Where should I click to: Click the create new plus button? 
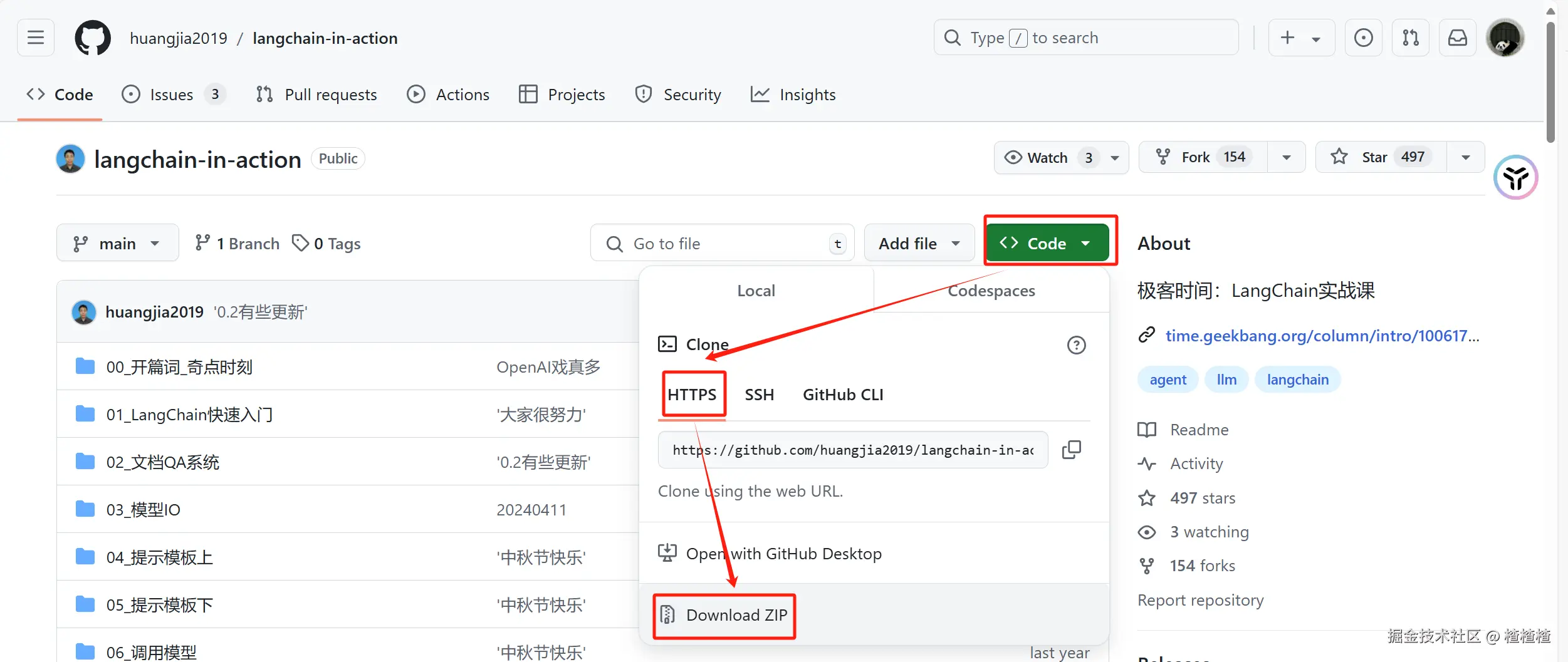[x=1302, y=38]
